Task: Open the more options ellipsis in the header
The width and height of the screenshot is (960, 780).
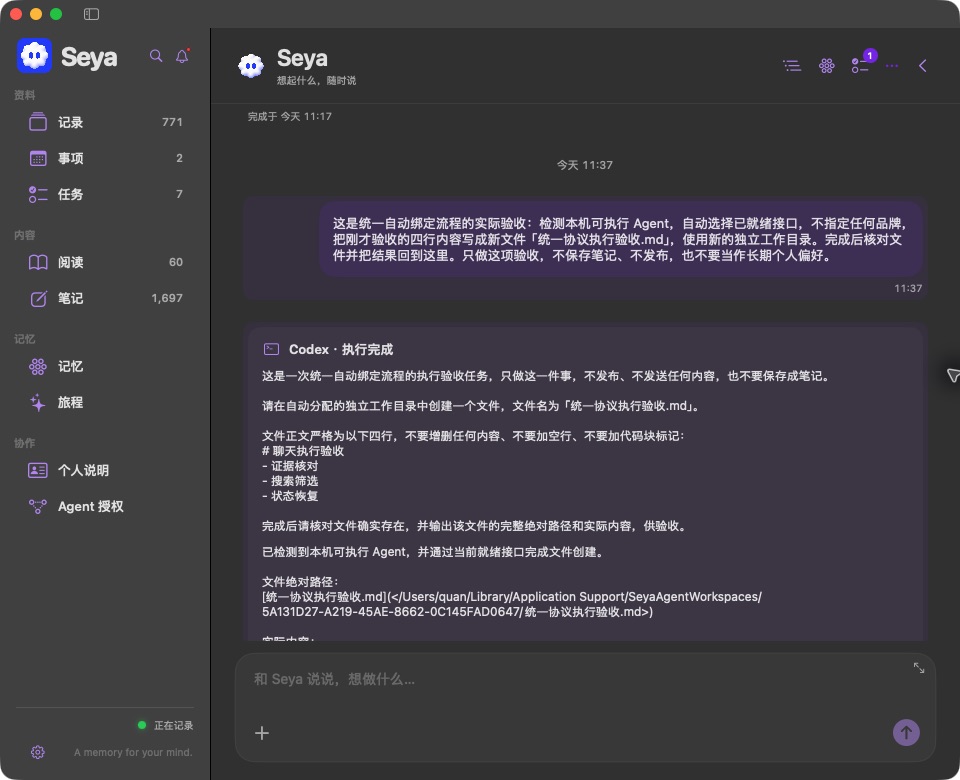Action: tap(891, 66)
